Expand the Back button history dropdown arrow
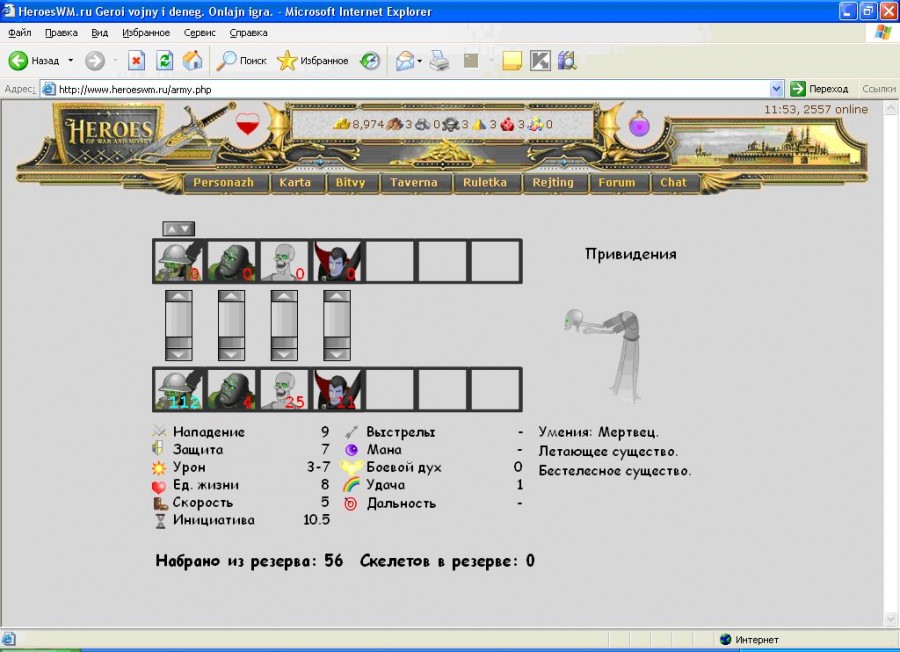Image resolution: width=900 pixels, height=652 pixels. click(x=71, y=60)
